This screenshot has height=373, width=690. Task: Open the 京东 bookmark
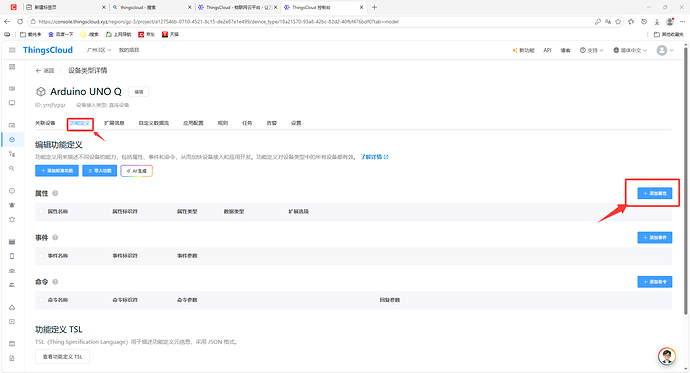point(147,34)
